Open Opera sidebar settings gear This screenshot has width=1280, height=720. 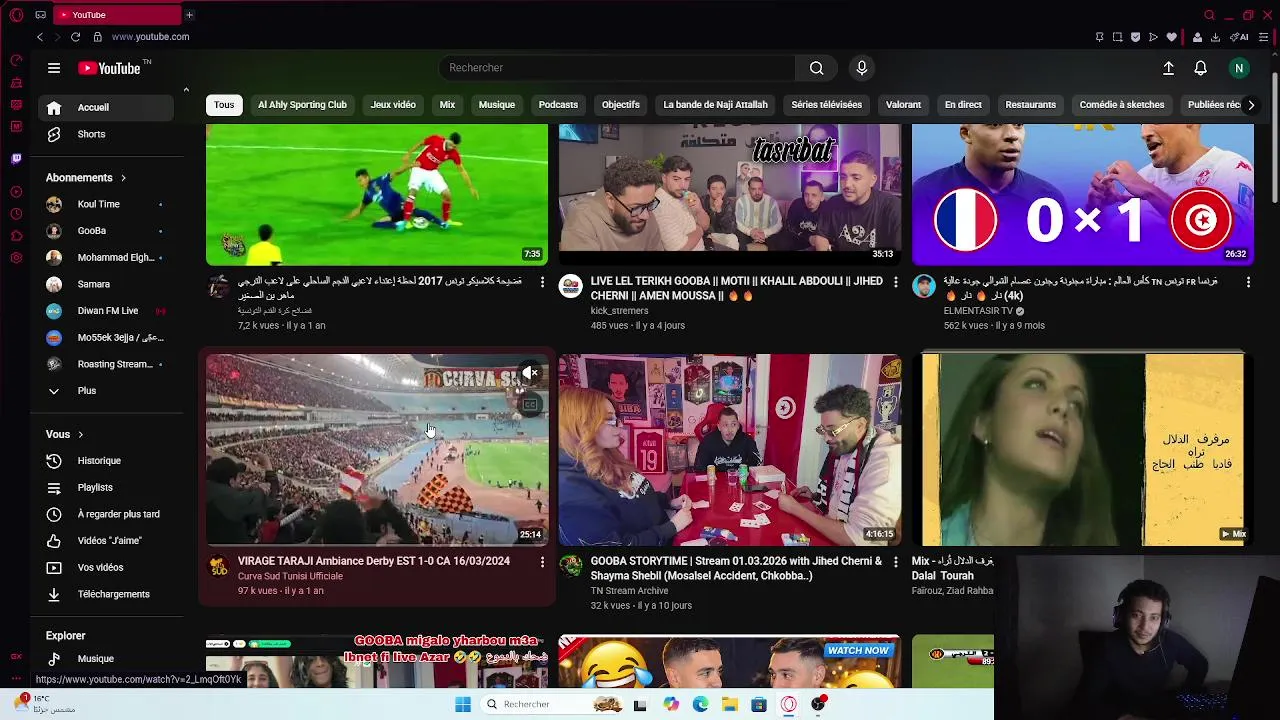(x=16, y=258)
